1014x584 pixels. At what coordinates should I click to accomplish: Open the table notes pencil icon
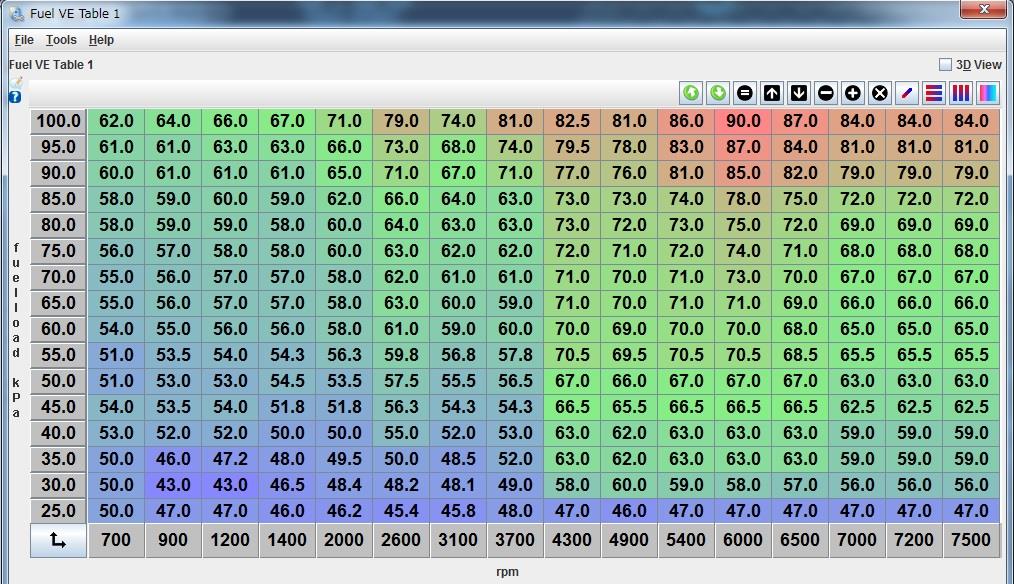click(16, 82)
